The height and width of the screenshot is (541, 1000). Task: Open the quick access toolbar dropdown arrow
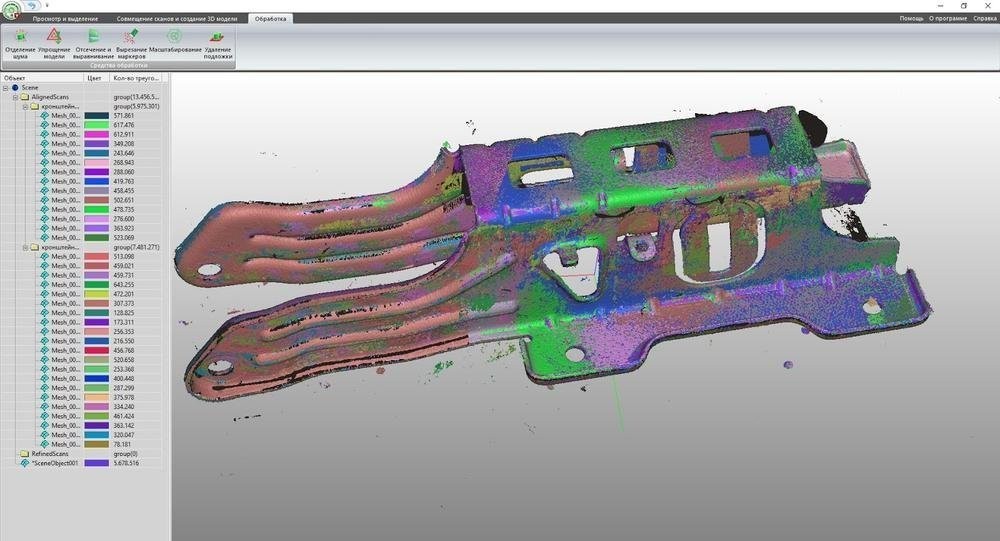[x=47, y=5]
